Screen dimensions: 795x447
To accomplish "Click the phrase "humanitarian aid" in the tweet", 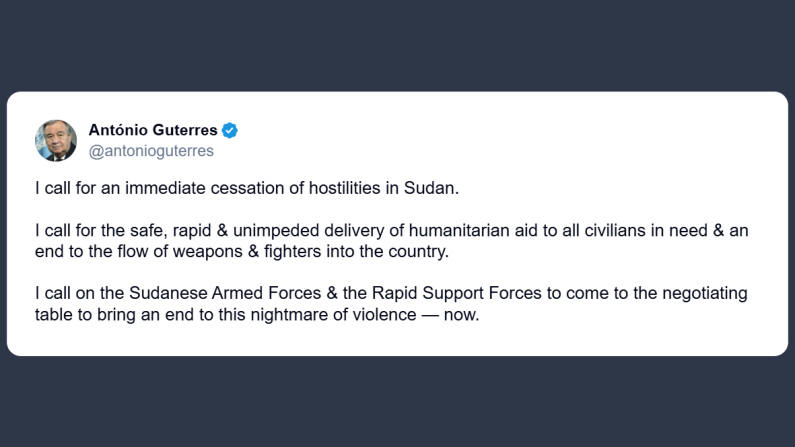I will tap(487, 231).
